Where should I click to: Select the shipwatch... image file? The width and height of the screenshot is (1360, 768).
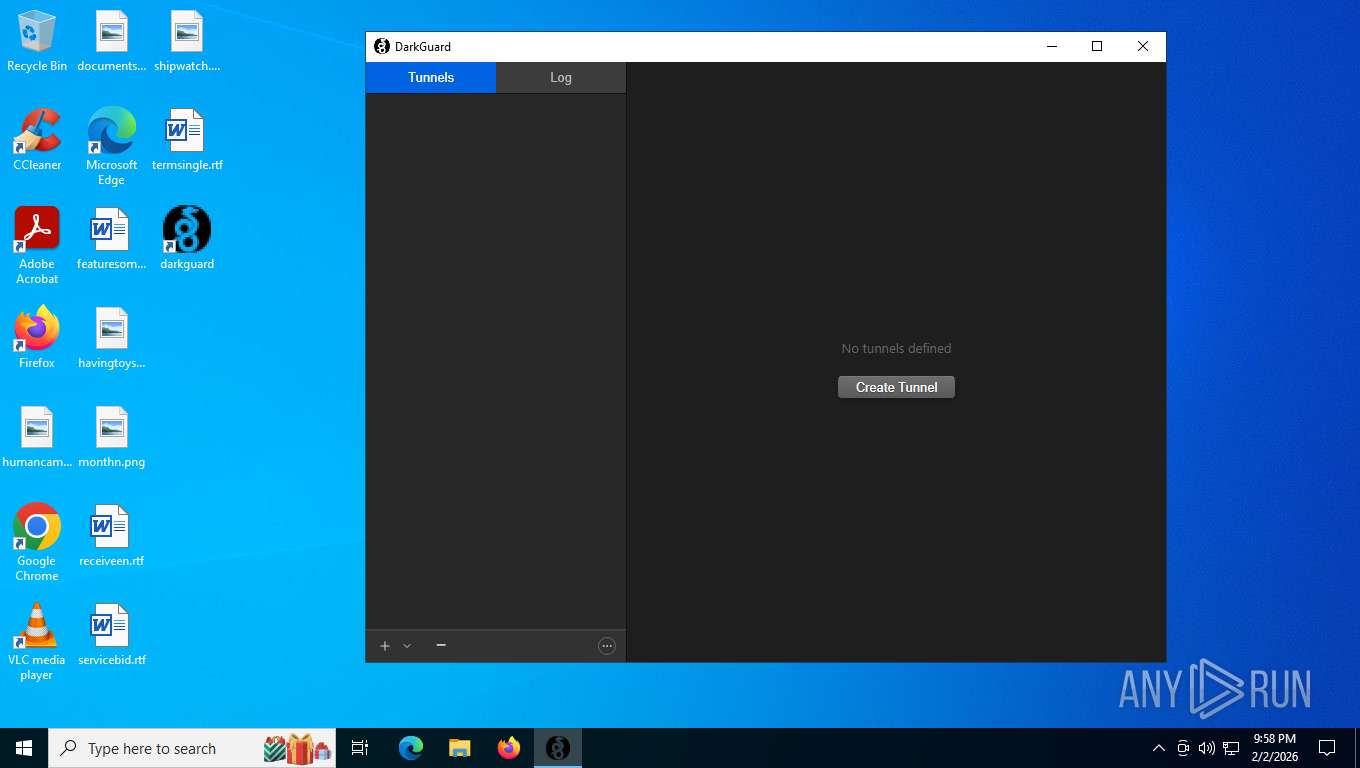tap(187, 42)
